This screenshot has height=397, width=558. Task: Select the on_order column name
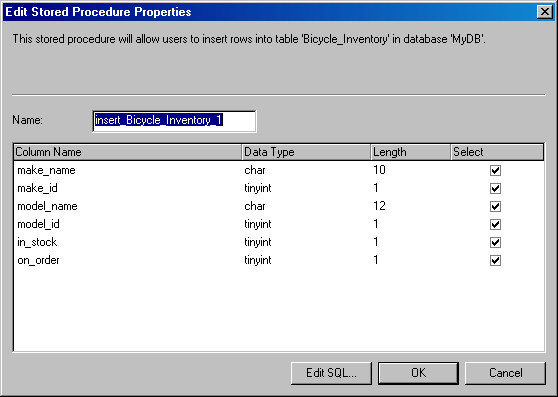38,260
